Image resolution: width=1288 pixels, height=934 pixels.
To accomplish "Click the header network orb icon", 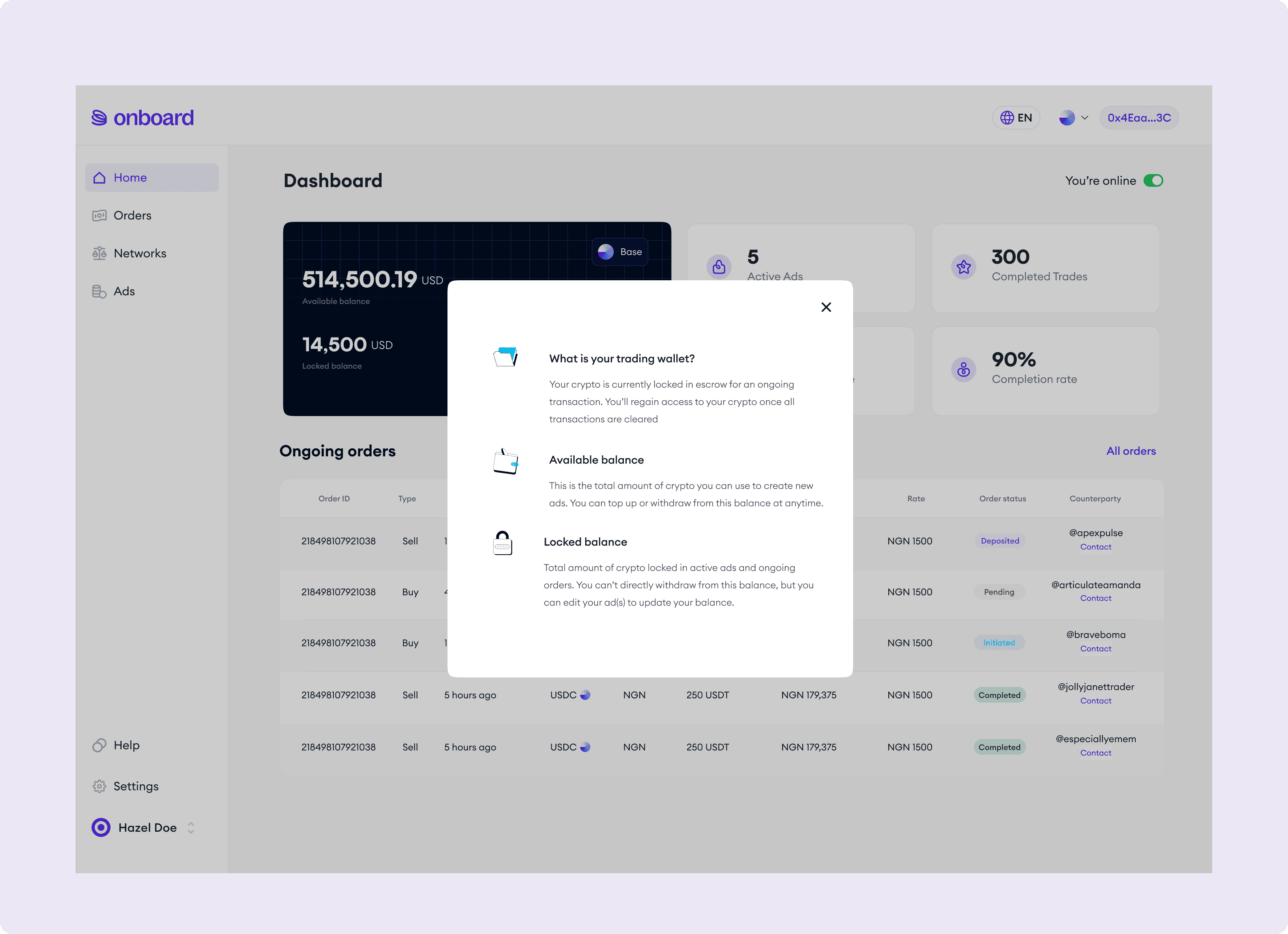I will pyautogui.click(x=1067, y=118).
